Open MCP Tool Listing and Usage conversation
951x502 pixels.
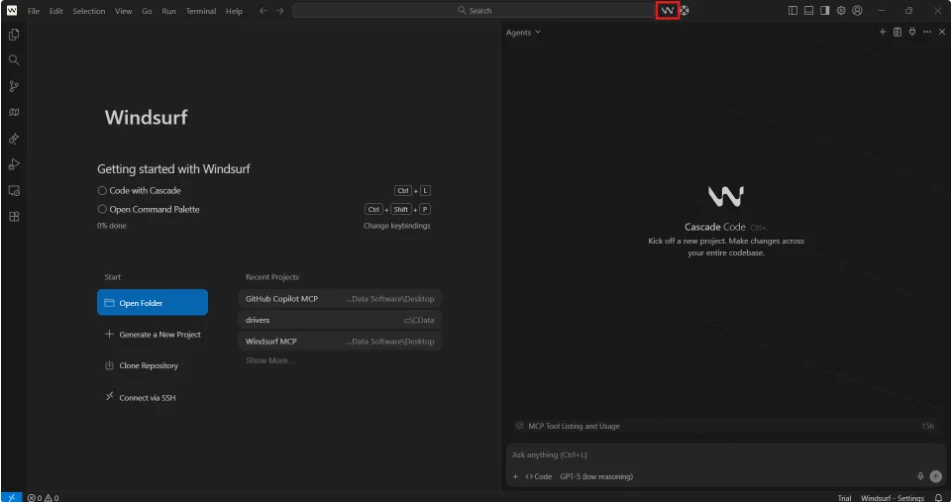[725, 426]
